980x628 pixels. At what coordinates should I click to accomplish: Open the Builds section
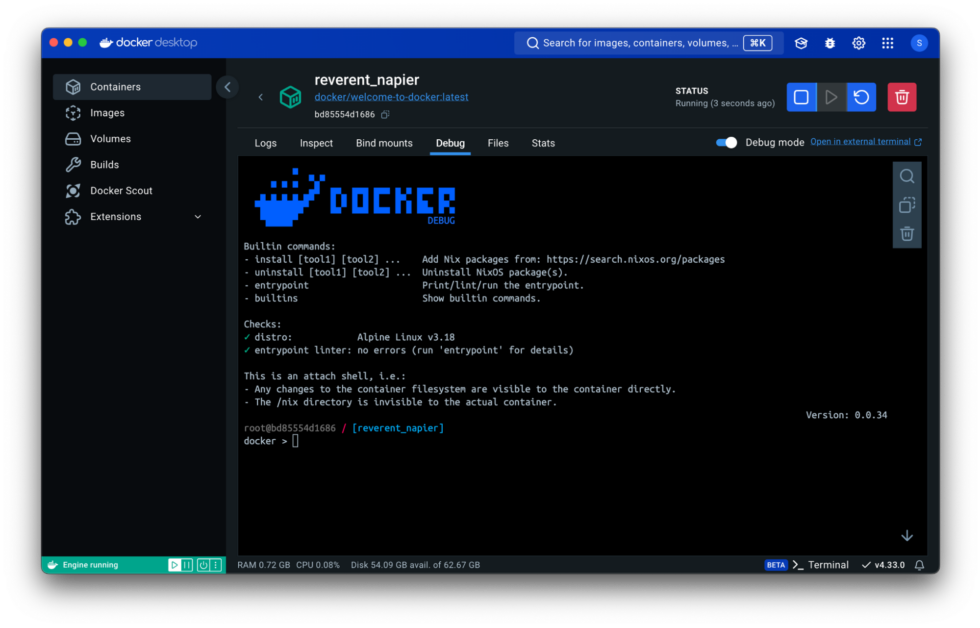[103, 164]
